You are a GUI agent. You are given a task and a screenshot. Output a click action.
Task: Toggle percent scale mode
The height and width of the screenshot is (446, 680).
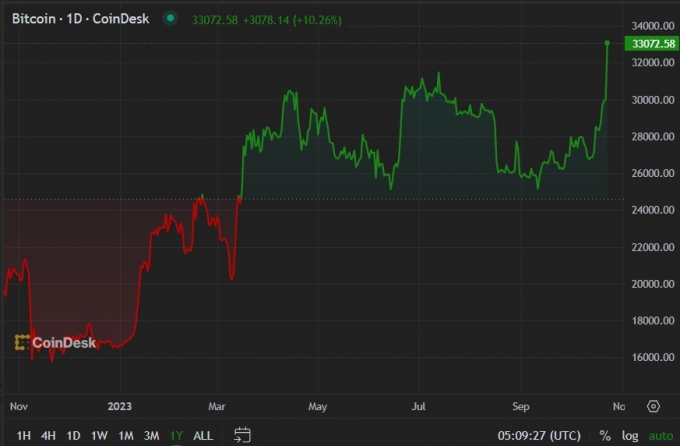(605, 436)
